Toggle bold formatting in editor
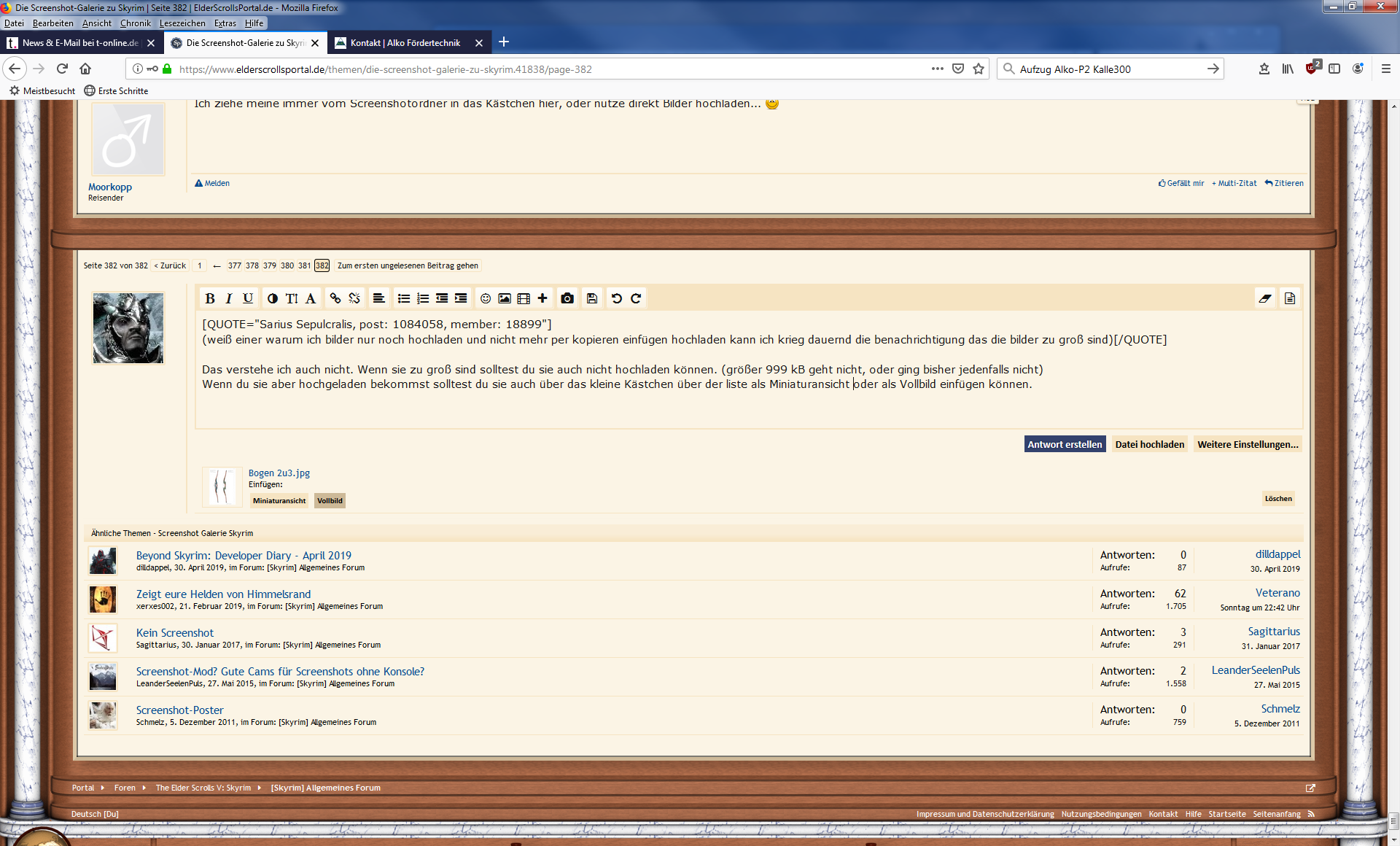Image resolution: width=1400 pixels, height=846 pixels. tap(210, 298)
